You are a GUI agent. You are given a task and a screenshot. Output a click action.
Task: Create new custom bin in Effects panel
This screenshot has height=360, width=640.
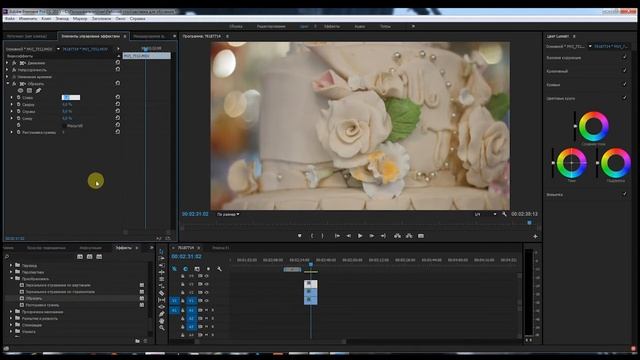[137, 341]
